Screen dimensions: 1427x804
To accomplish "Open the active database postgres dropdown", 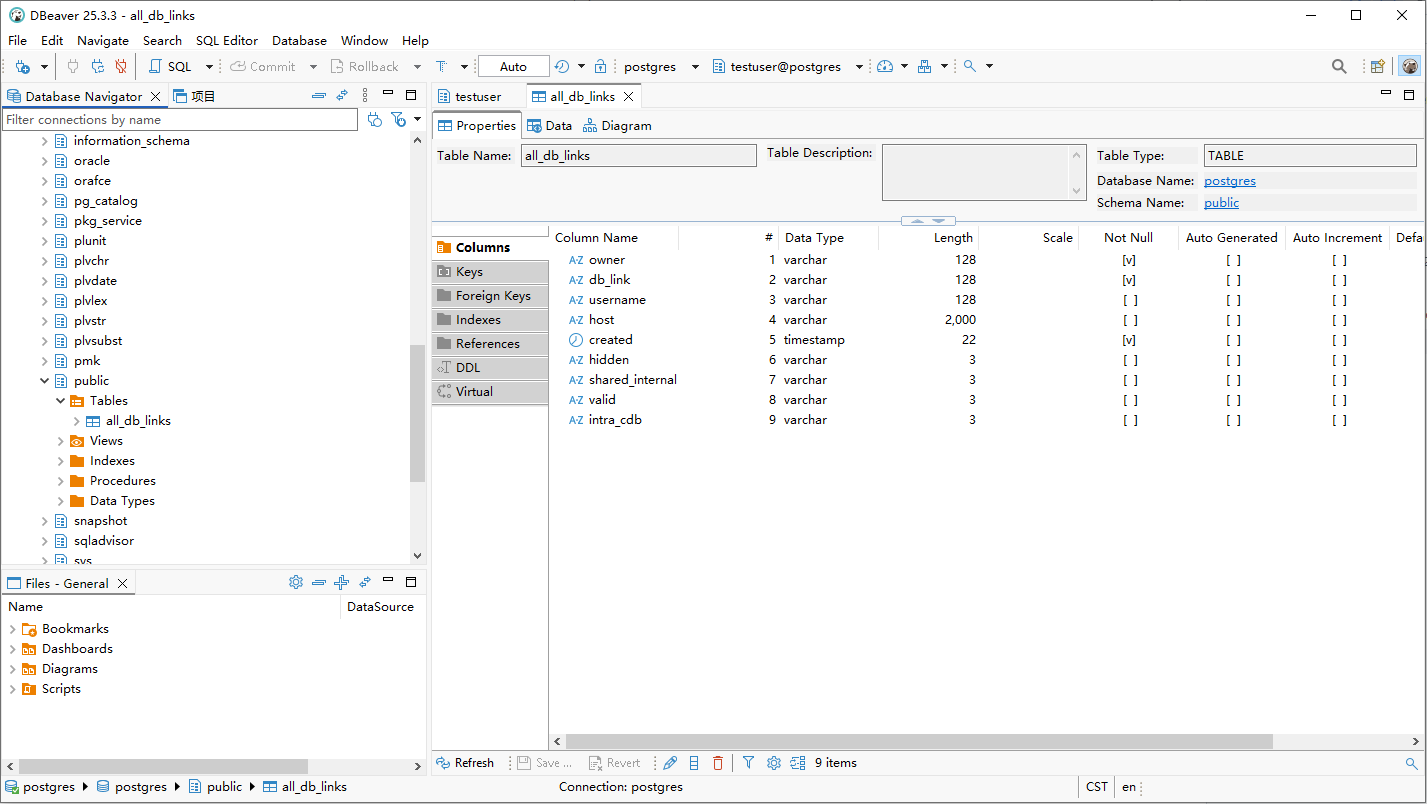I will 660,67.
